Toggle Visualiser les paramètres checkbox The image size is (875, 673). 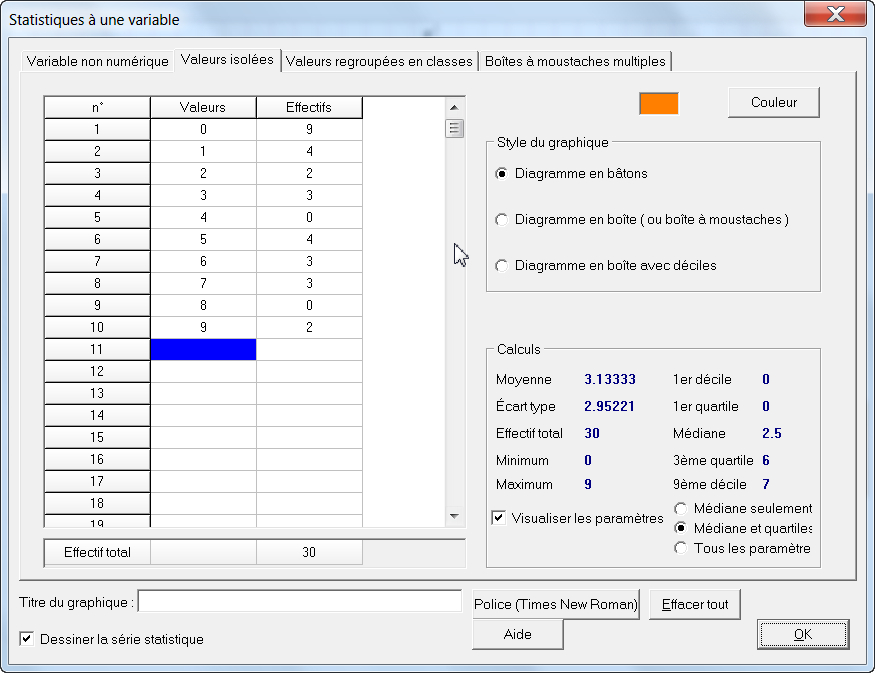coord(499,518)
